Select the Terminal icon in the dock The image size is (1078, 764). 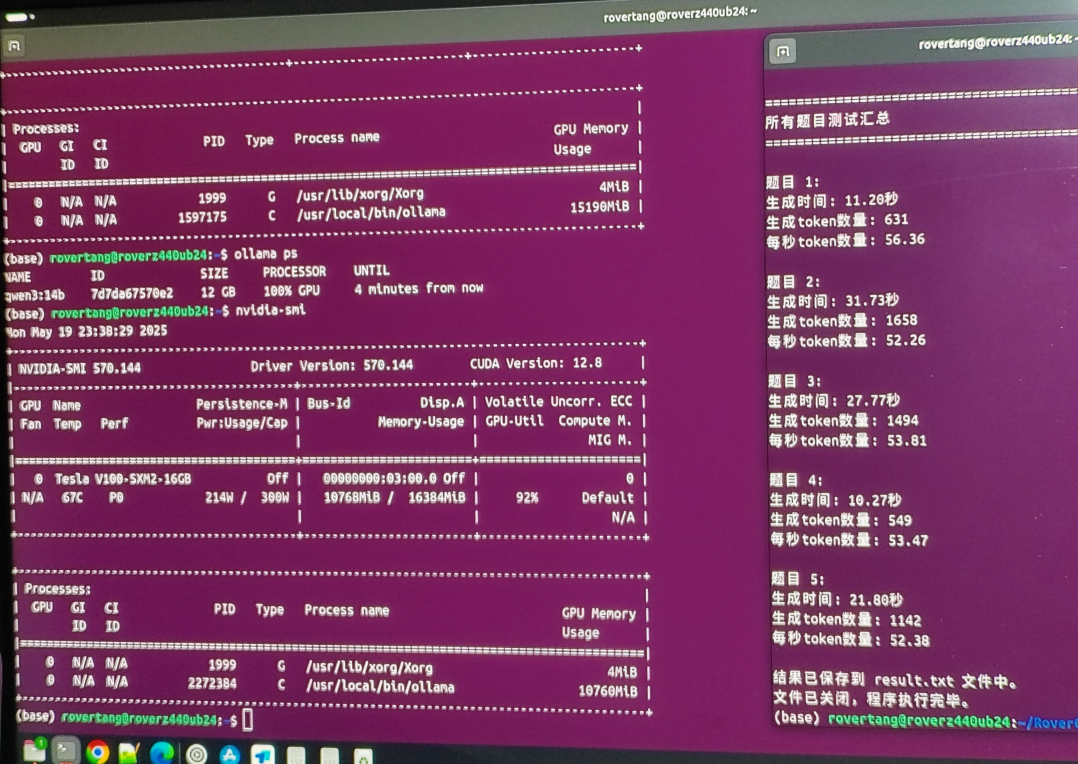pos(64,750)
